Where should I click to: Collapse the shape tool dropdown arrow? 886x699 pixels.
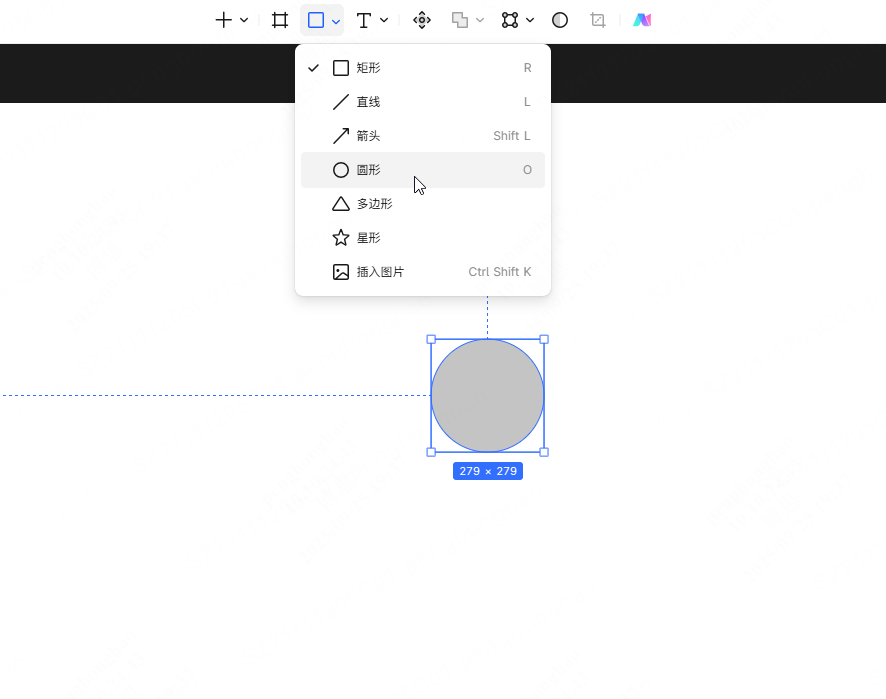336,20
